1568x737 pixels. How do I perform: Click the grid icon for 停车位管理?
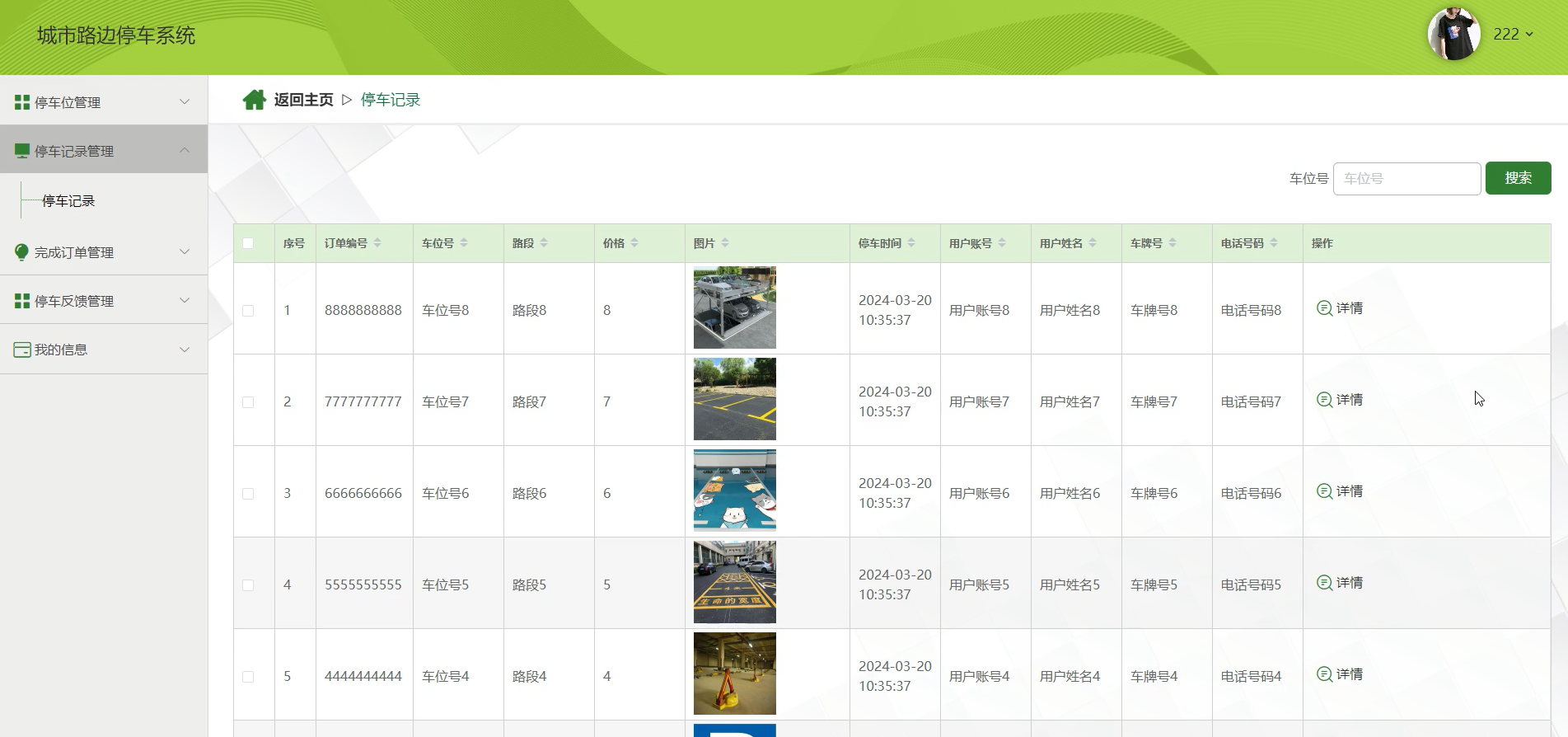pos(22,102)
